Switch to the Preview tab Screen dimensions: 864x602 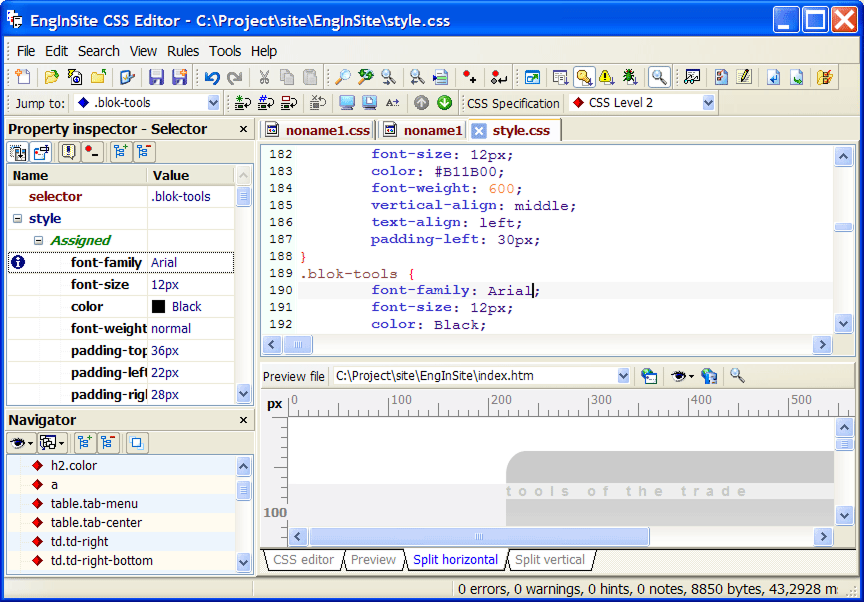373,560
